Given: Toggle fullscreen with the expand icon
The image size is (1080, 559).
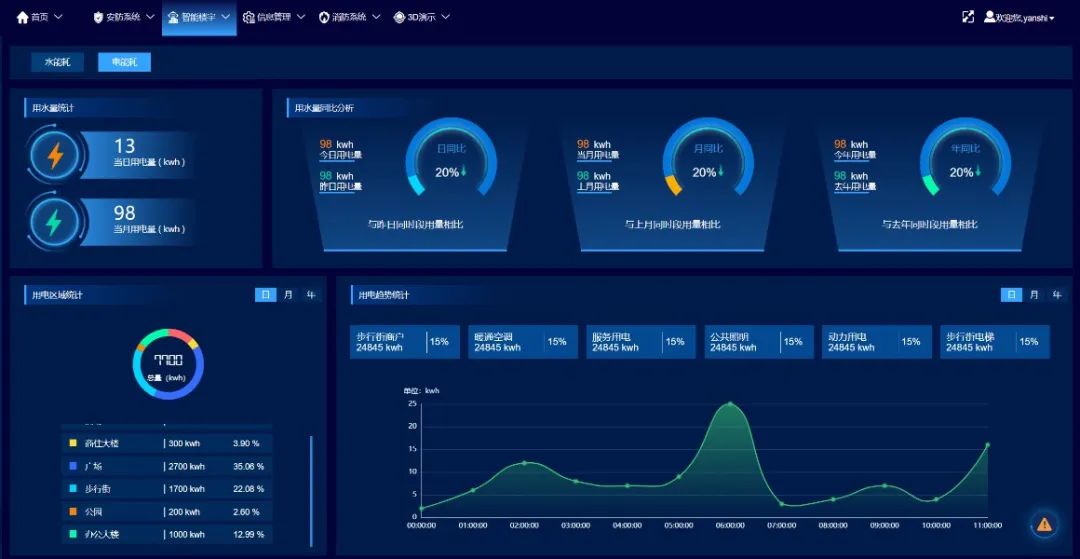Looking at the screenshot, I should 968,17.
